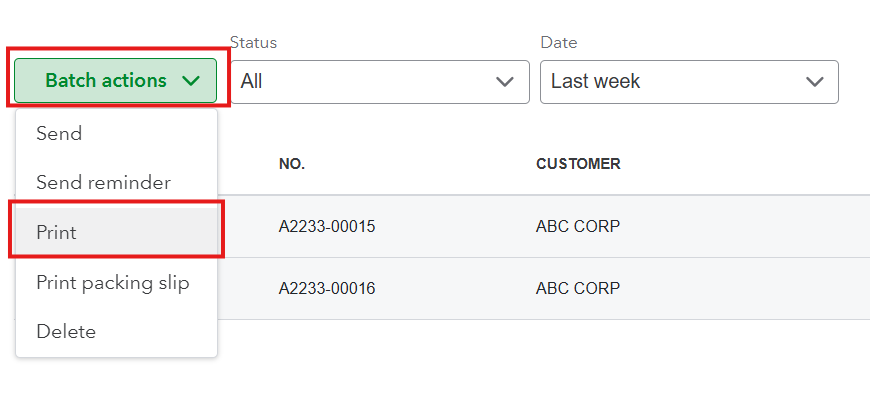Open the Status filter showing All
This screenshot has width=870, height=400.
coord(380,81)
